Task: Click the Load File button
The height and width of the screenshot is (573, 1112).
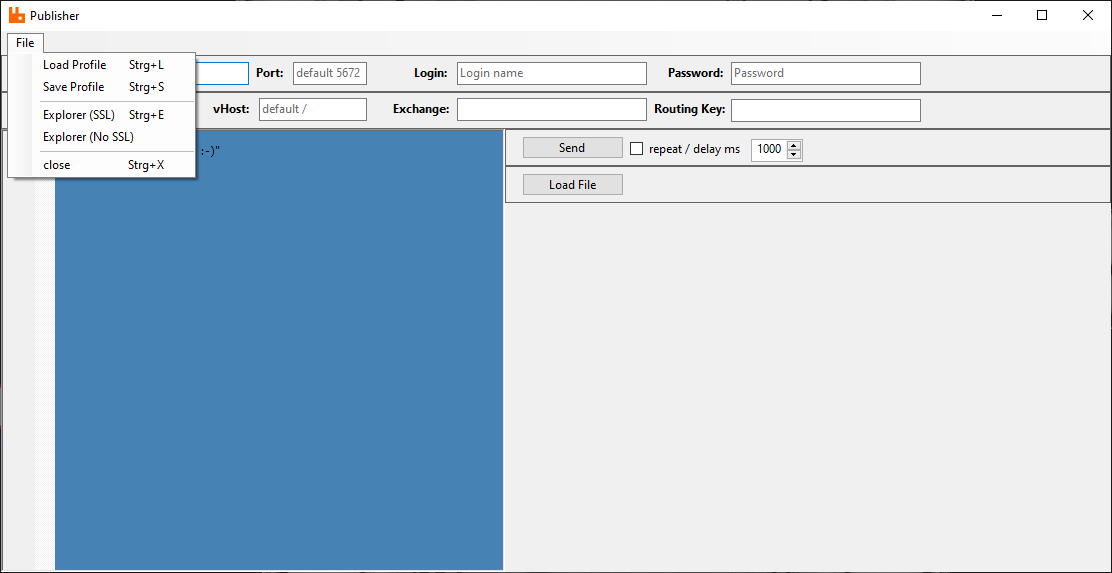Action: click(572, 185)
